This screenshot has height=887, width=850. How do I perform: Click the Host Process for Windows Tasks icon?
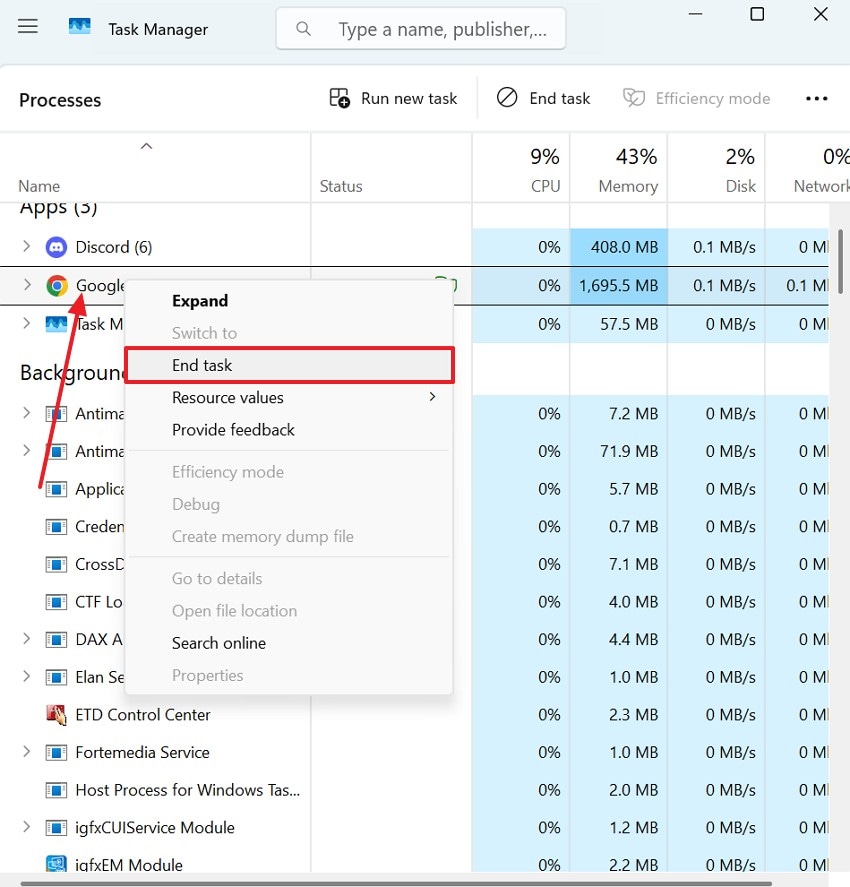[x=55, y=790]
